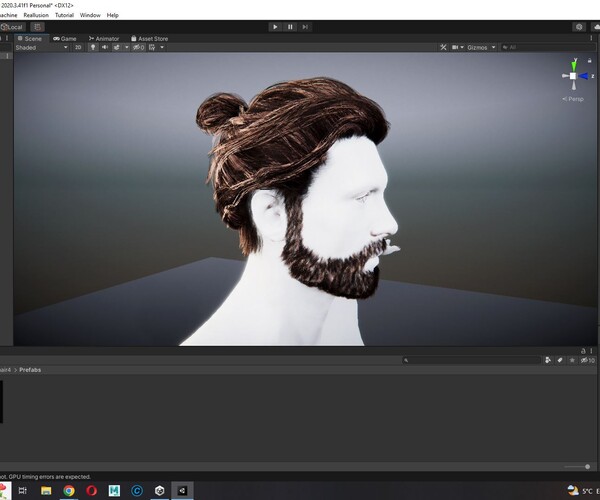This screenshot has width=600, height=500.
Task: Click the Project window search field
Action: 471,360
